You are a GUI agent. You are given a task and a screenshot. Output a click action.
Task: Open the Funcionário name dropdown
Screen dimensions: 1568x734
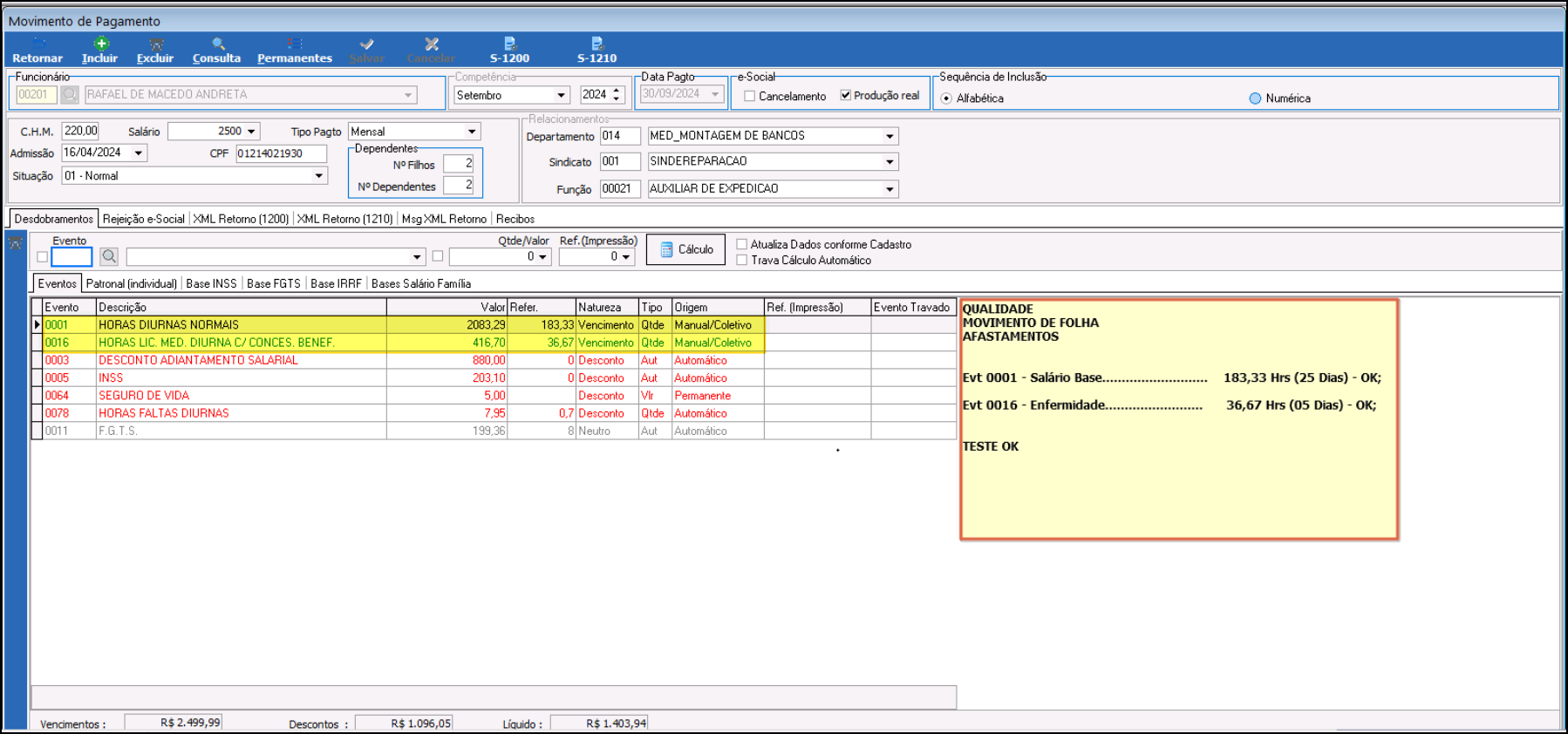coord(408,94)
